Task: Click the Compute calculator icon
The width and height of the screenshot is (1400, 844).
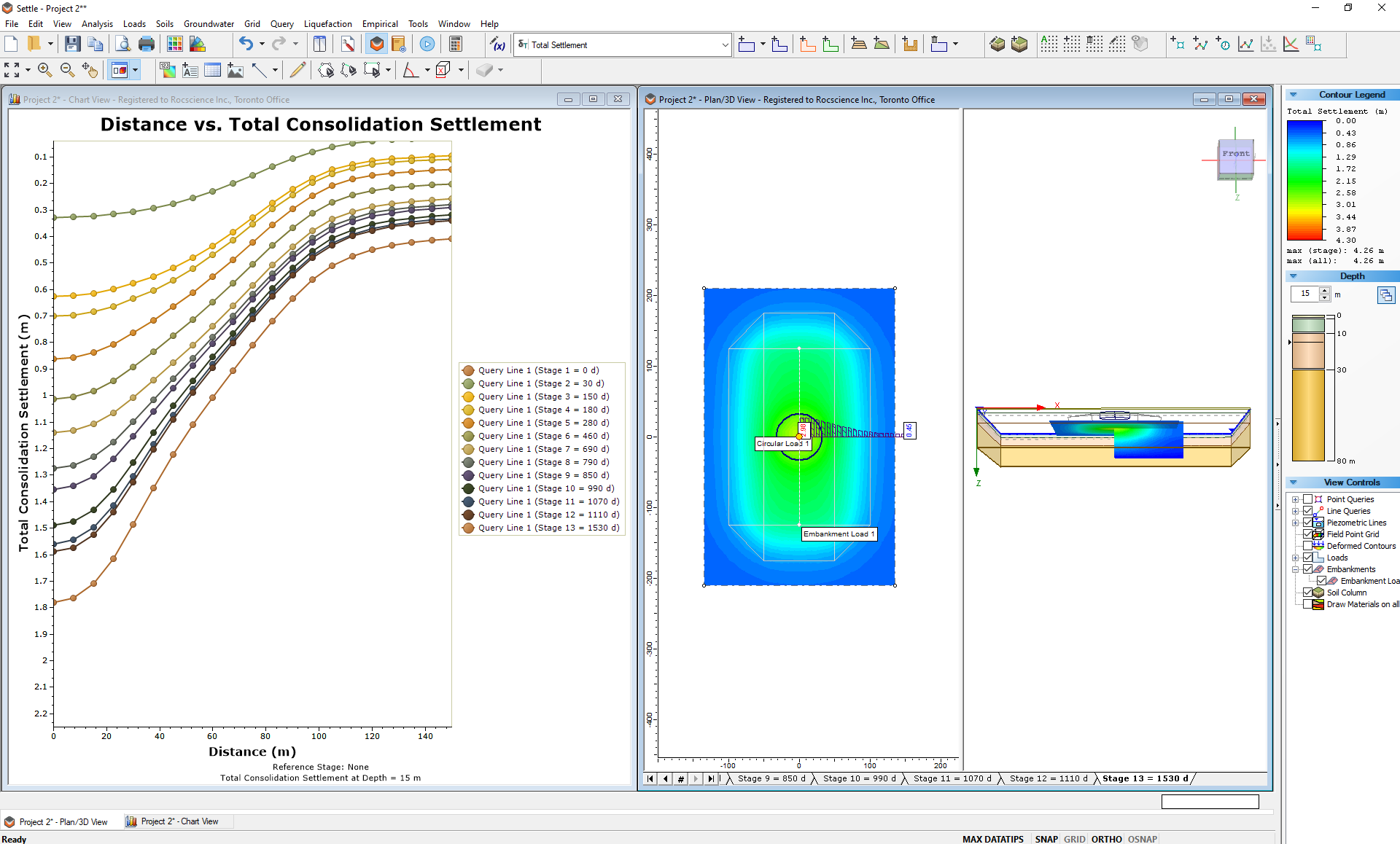Action: [x=456, y=44]
